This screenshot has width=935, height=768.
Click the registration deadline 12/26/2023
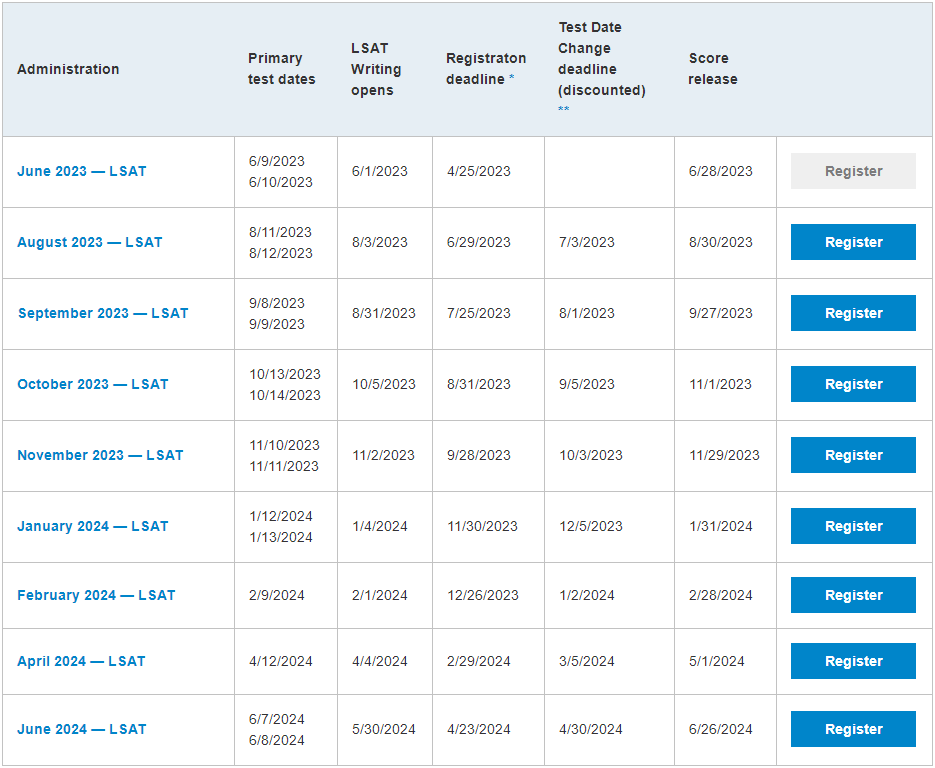point(483,595)
